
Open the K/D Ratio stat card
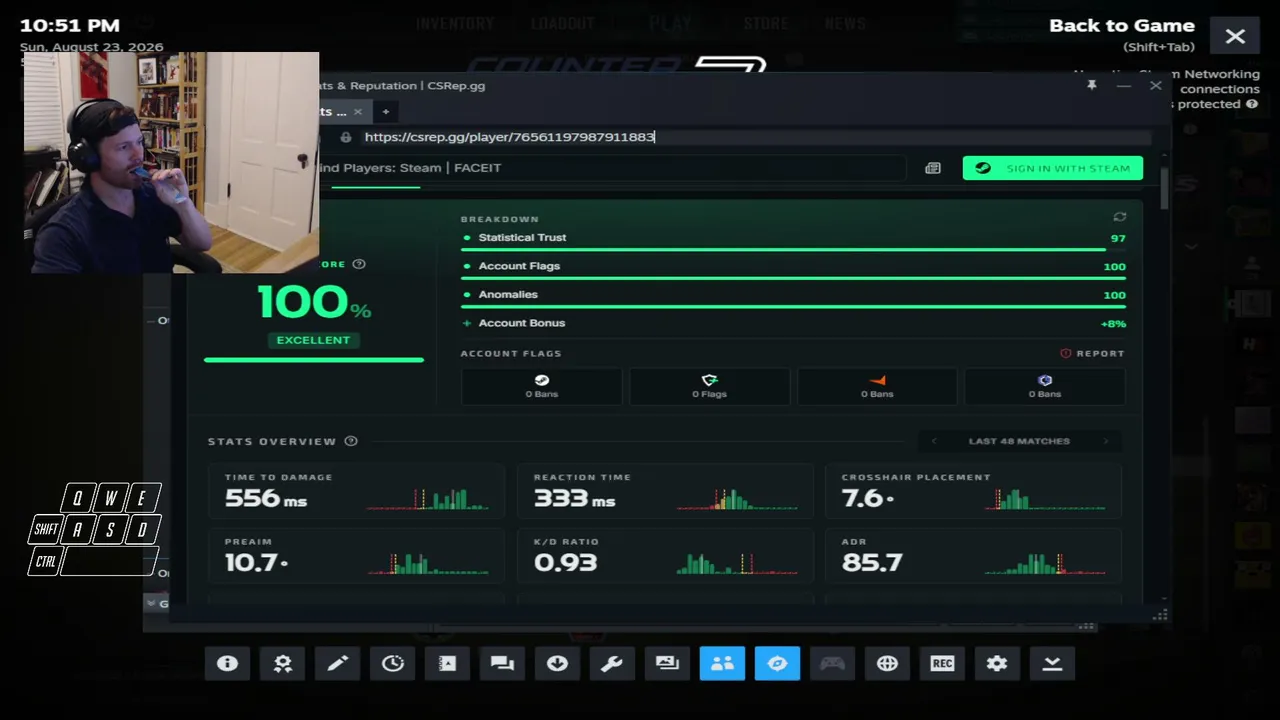[x=665, y=555]
